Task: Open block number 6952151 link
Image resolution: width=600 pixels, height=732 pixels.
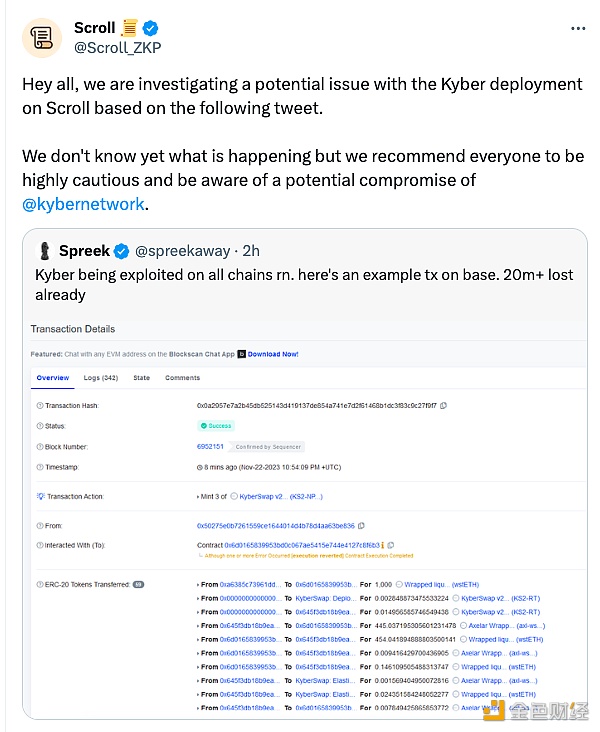Action: point(210,447)
